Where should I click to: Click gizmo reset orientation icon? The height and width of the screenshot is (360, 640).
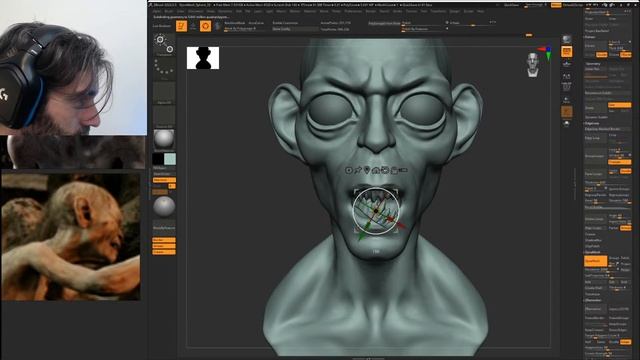tap(385, 170)
